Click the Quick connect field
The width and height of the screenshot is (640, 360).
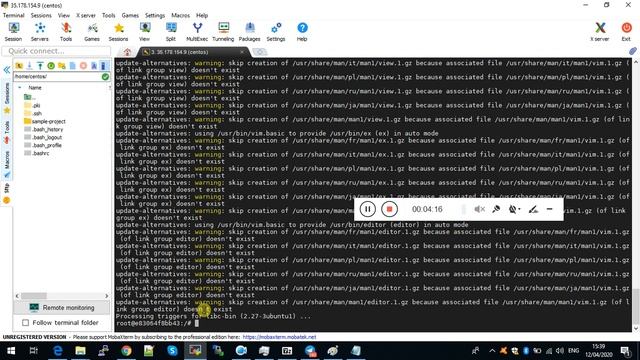56,51
